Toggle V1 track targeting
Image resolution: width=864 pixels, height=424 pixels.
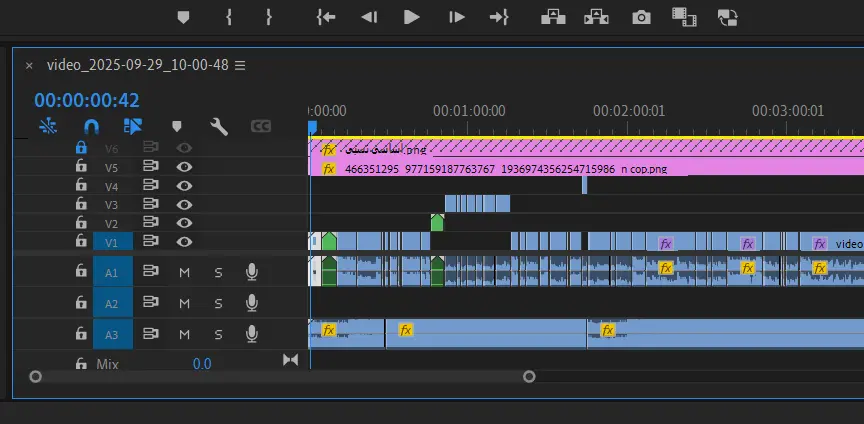tap(113, 242)
